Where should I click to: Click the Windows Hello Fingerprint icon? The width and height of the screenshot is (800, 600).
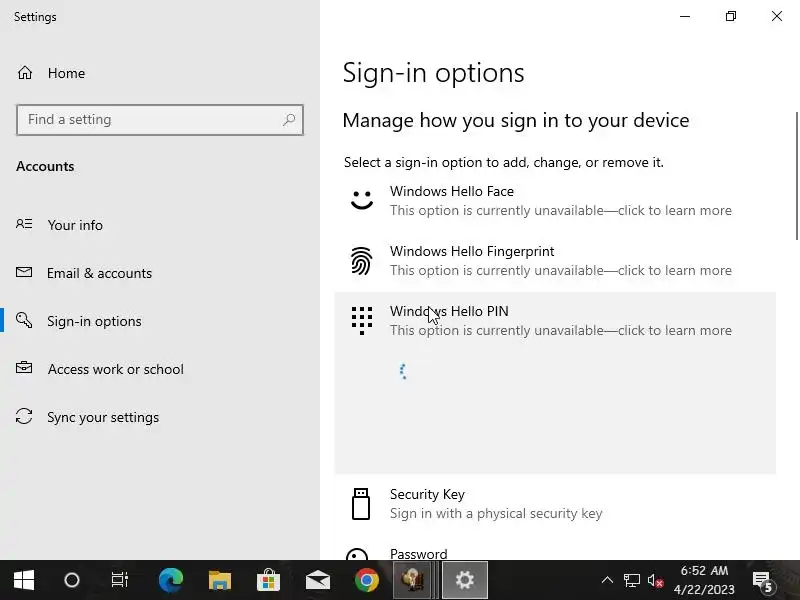[x=362, y=260]
